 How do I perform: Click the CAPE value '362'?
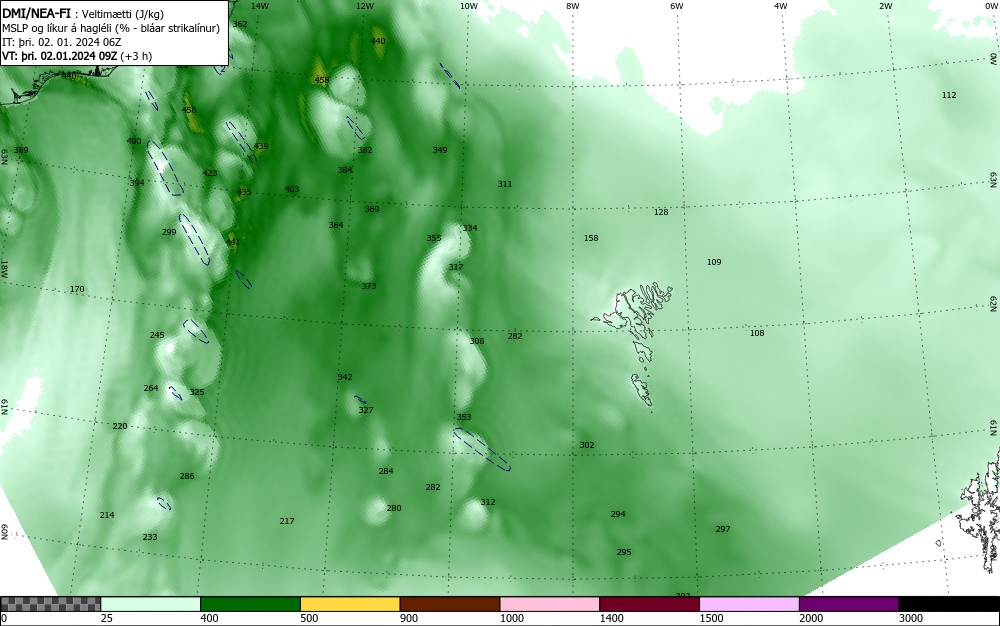click(x=240, y=24)
